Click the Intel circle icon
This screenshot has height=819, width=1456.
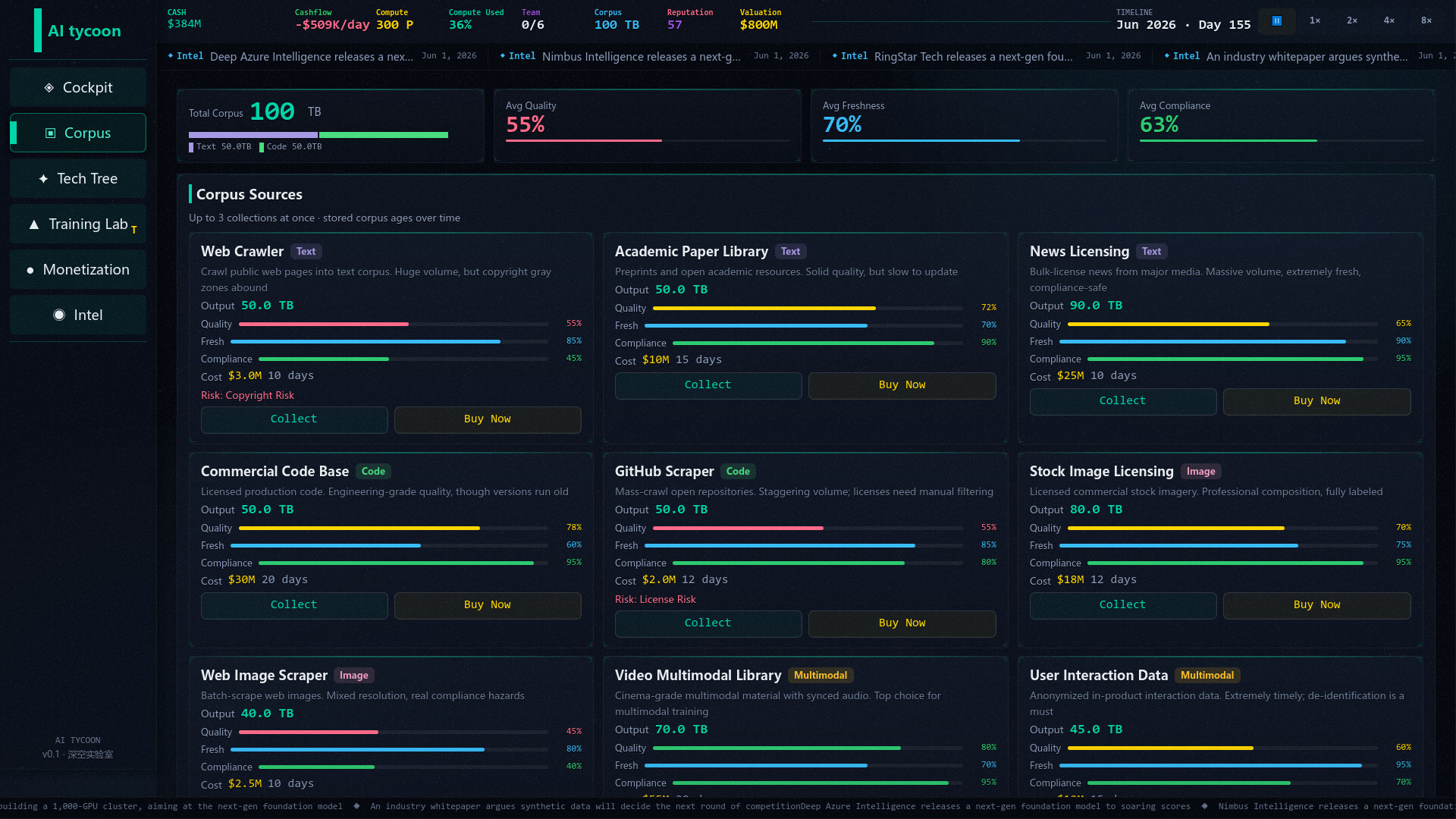coord(59,315)
